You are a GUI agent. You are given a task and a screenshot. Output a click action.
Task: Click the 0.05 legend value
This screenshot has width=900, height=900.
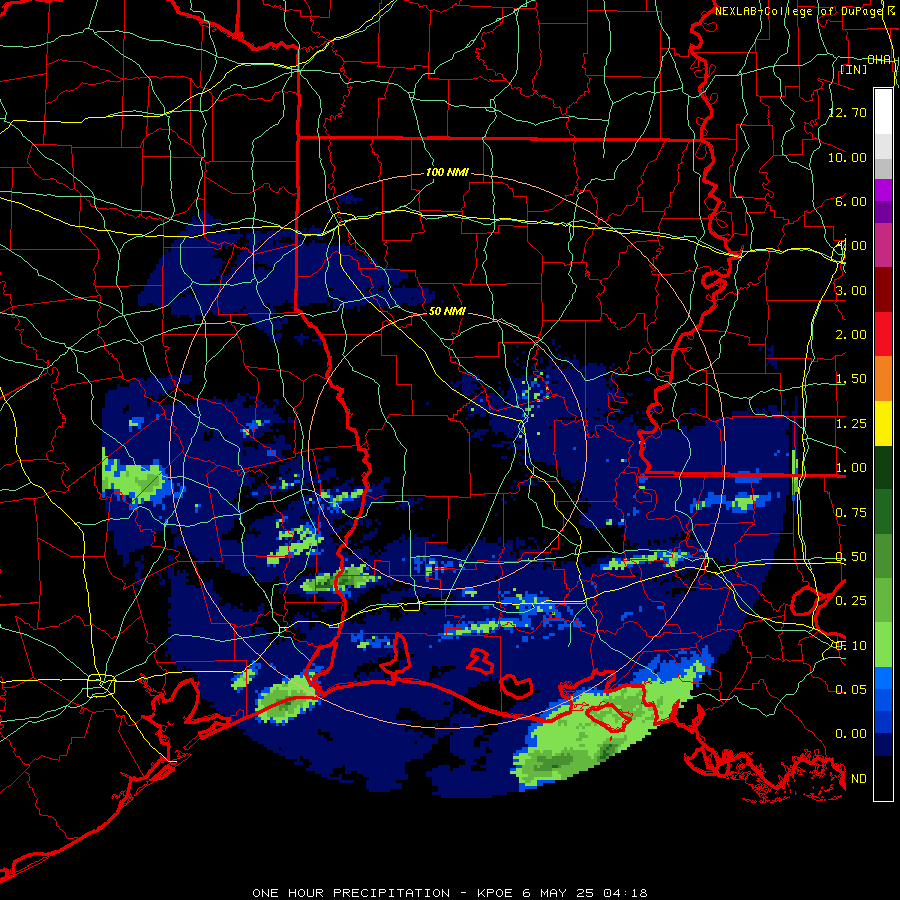(851, 689)
